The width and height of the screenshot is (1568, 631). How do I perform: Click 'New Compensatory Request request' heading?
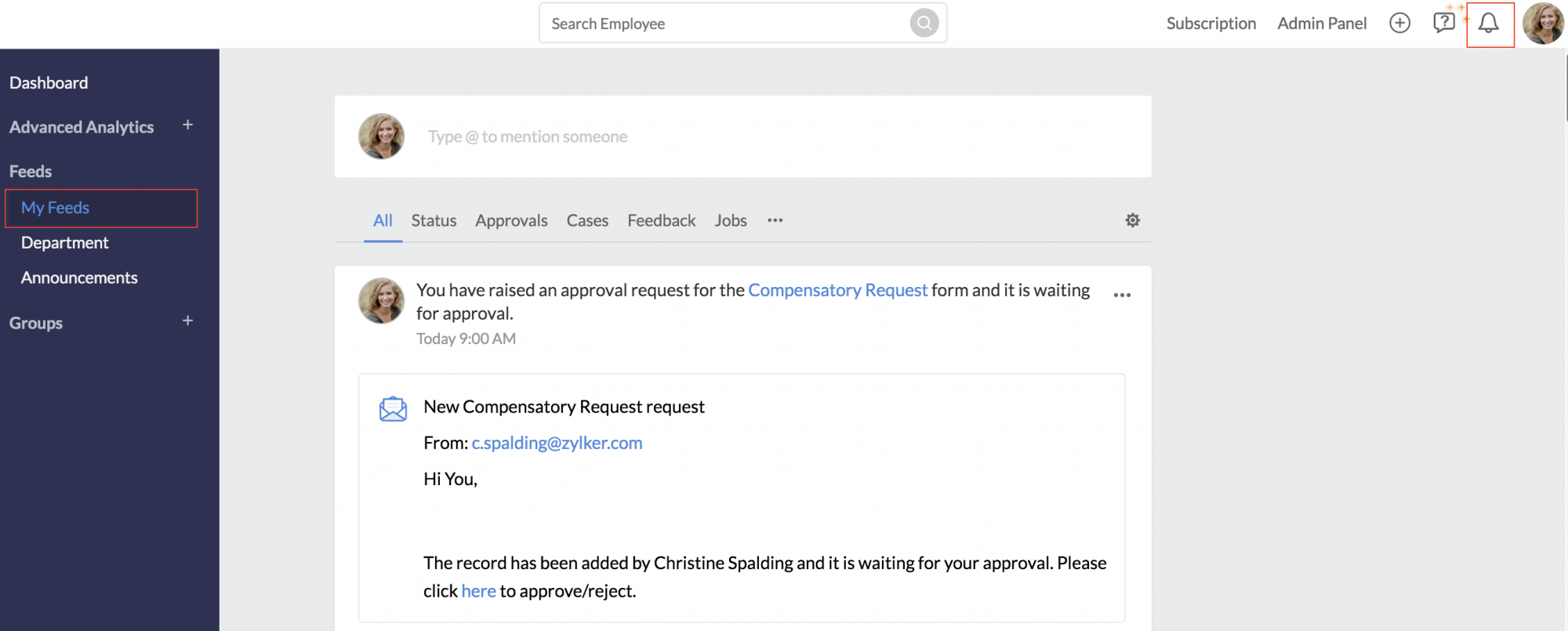[564, 407]
